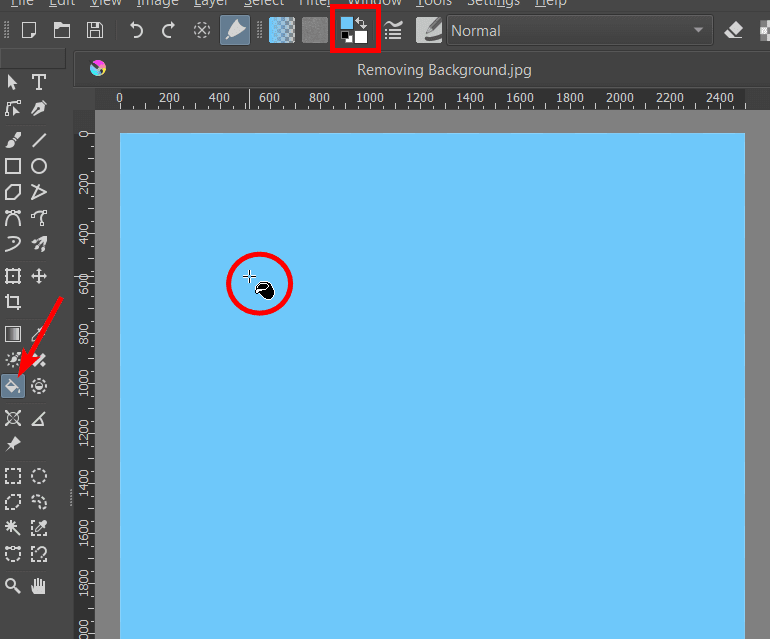The image size is (770, 639).
Task: Select the Bezier Curve Selection tool
Action: click(x=13, y=554)
